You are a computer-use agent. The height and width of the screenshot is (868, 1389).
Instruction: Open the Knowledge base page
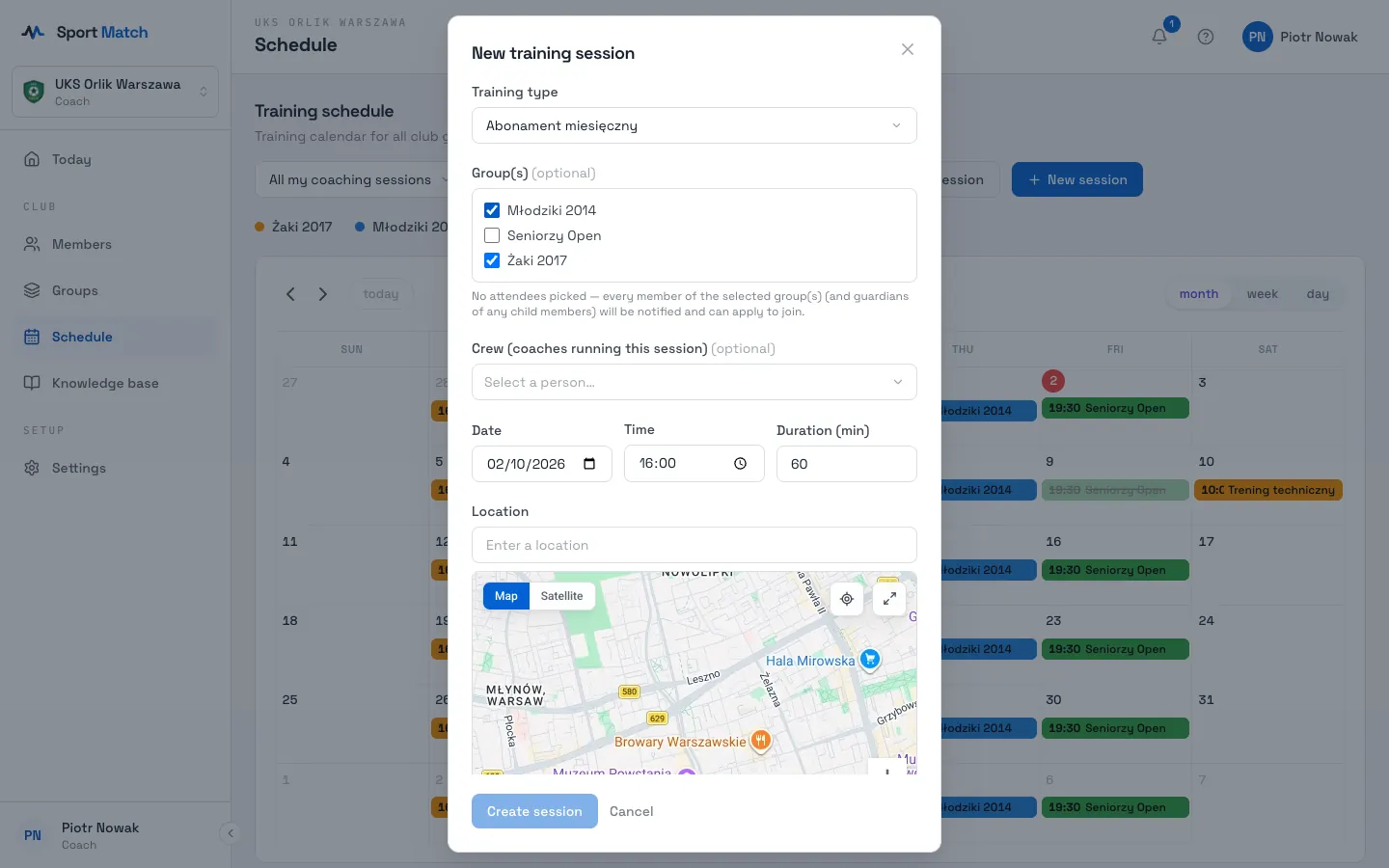pyautogui.click(x=115, y=383)
